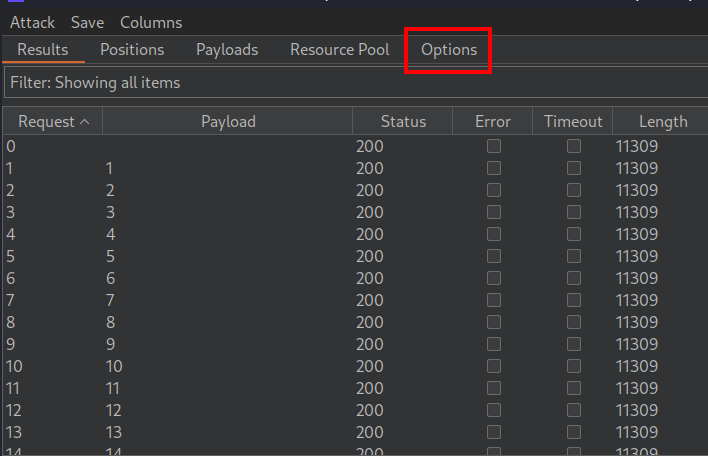Open the Options tab

point(449,49)
